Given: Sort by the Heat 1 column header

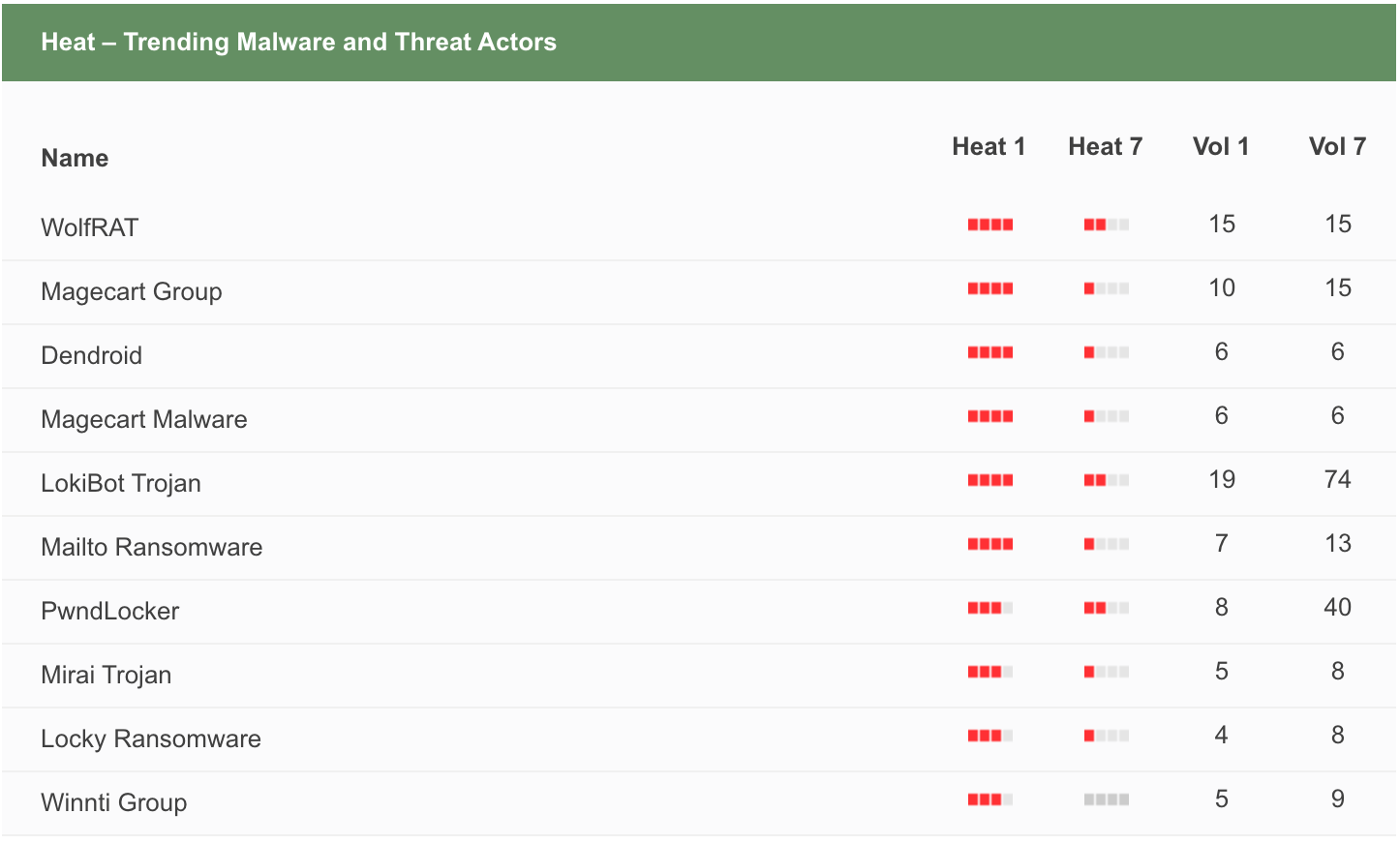Looking at the screenshot, I should (989, 146).
